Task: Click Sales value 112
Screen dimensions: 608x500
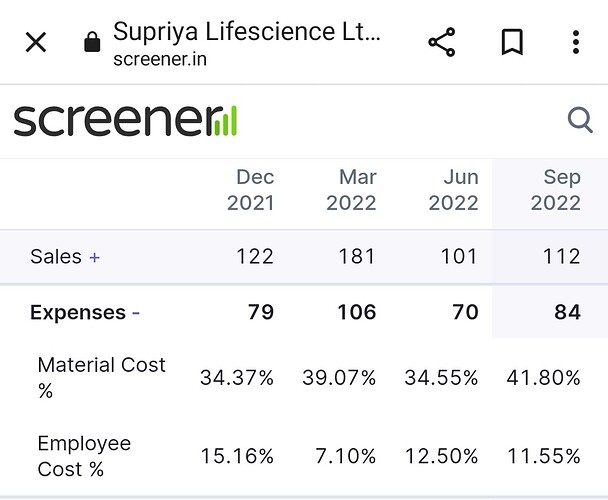Action: (561, 257)
